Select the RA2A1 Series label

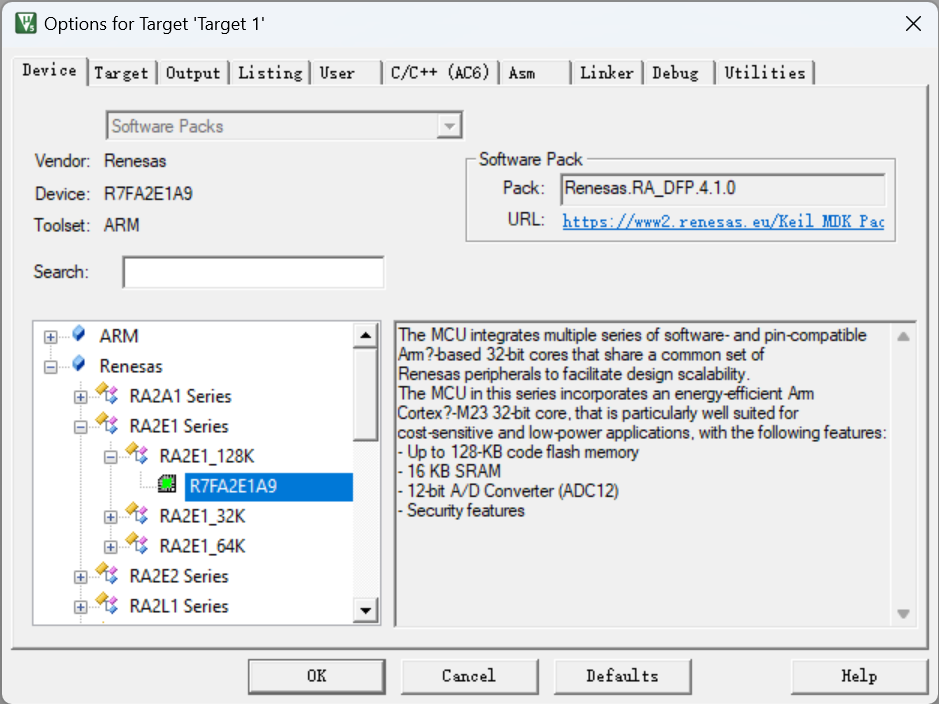coord(180,396)
